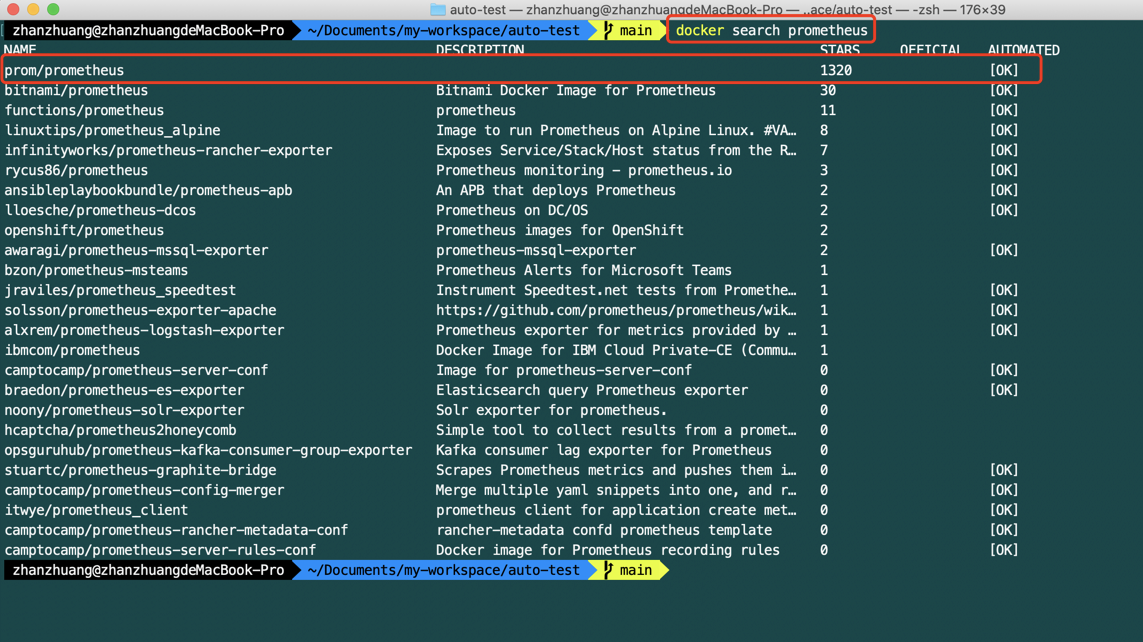
Task: Select the 'ibmcom/prometheus' name
Action: coord(72,351)
